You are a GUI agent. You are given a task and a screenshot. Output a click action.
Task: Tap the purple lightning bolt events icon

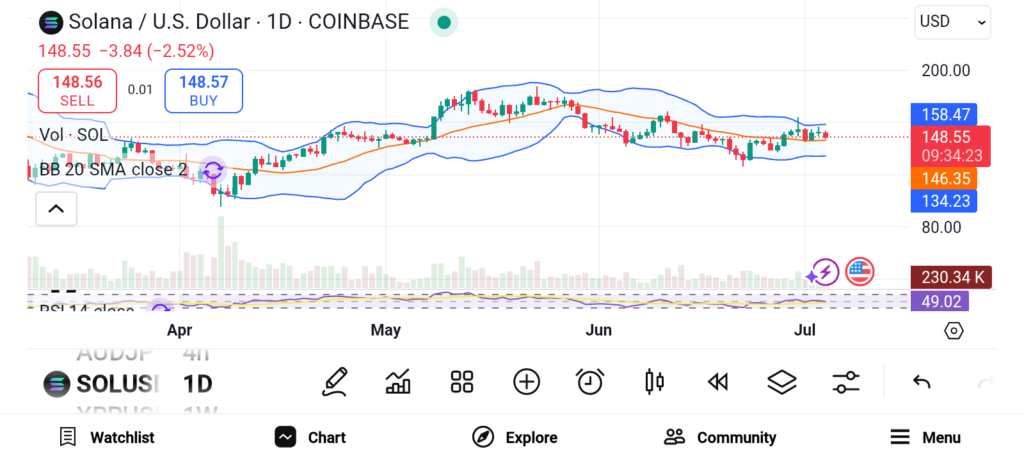click(822, 271)
